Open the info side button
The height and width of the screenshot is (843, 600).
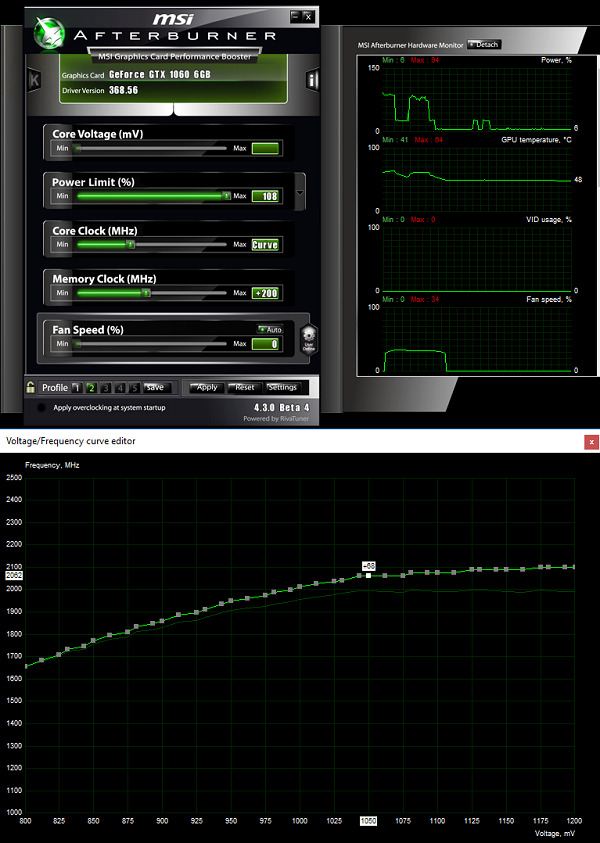pyautogui.click(x=312, y=80)
